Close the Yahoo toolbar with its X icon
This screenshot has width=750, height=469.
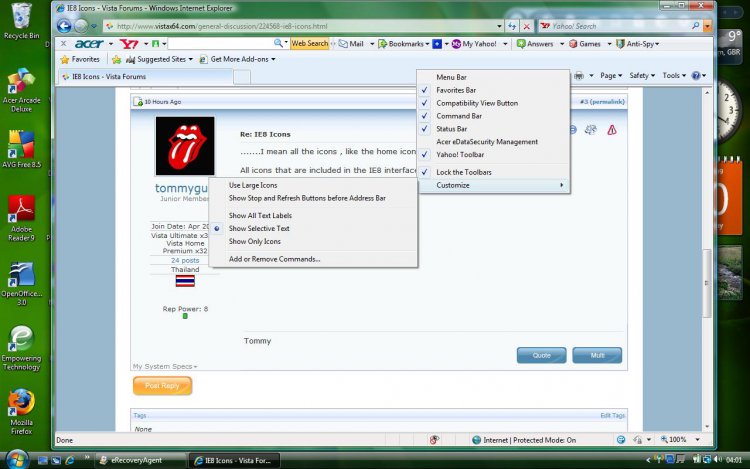[x=64, y=44]
